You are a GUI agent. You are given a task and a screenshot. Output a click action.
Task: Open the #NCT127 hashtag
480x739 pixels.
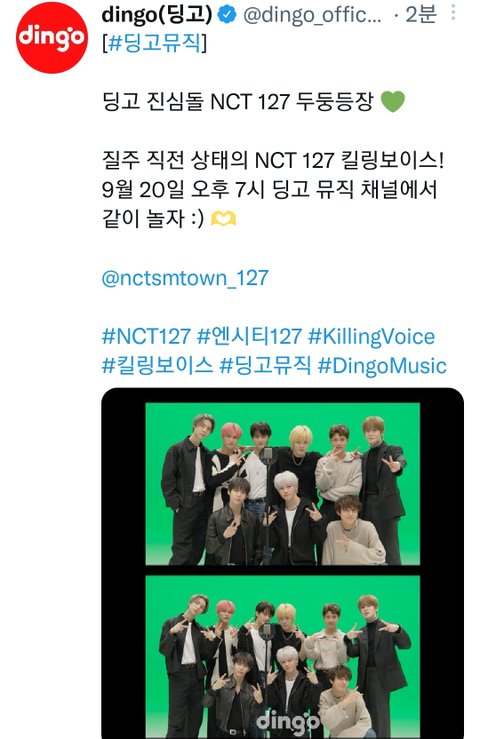pos(146,337)
